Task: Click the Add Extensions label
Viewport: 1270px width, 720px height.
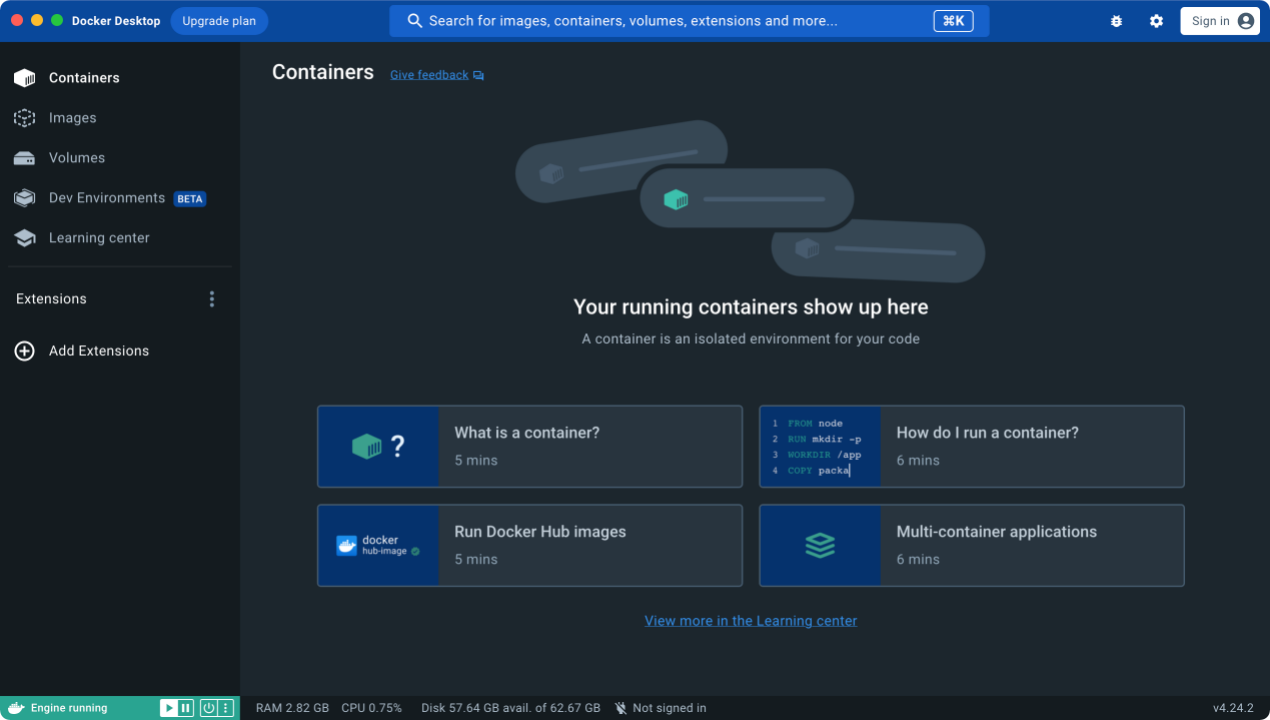Action: [x=99, y=351]
